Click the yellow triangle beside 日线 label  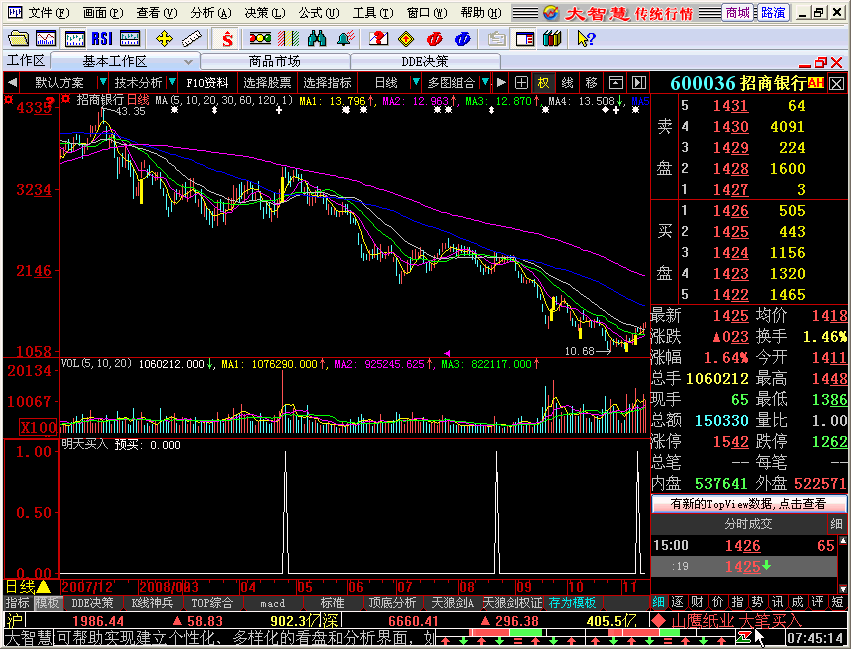(x=44, y=587)
